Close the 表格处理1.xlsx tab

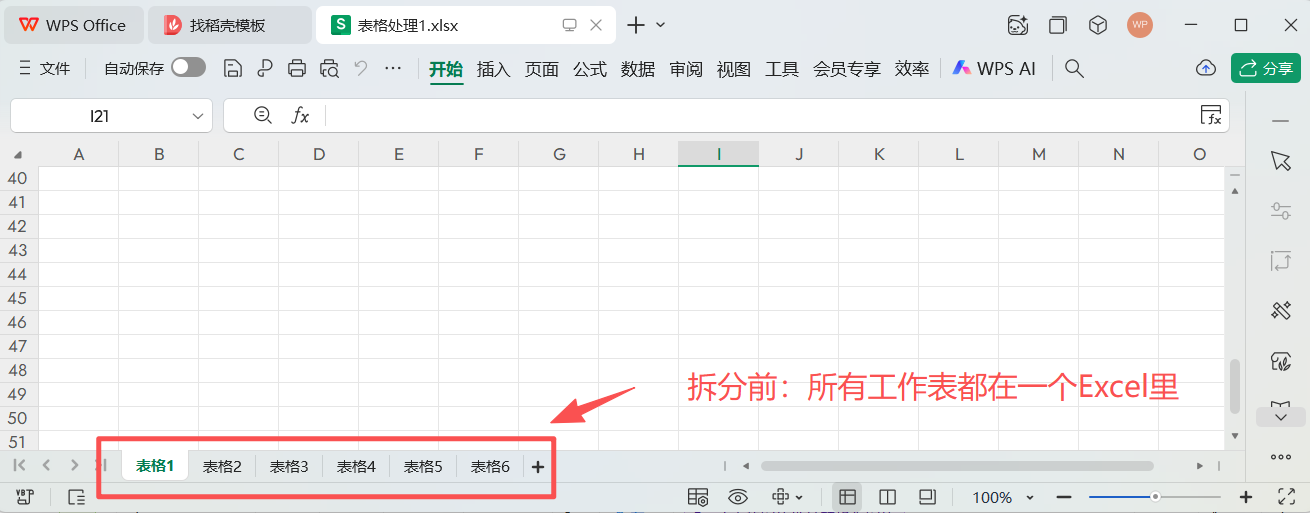click(597, 25)
